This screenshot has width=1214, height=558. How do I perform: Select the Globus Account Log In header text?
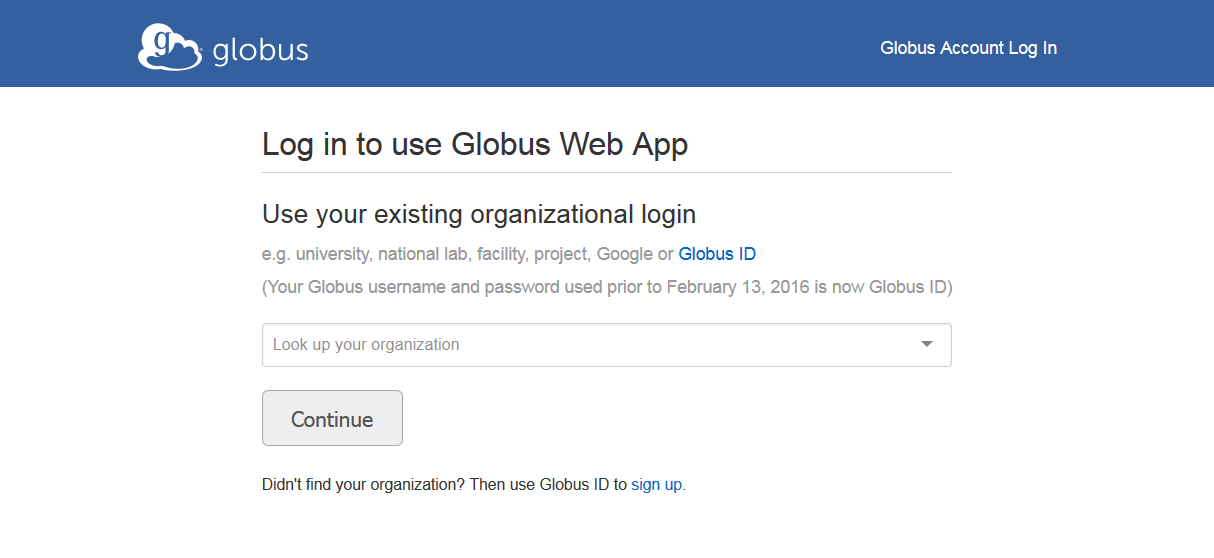click(x=968, y=48)
